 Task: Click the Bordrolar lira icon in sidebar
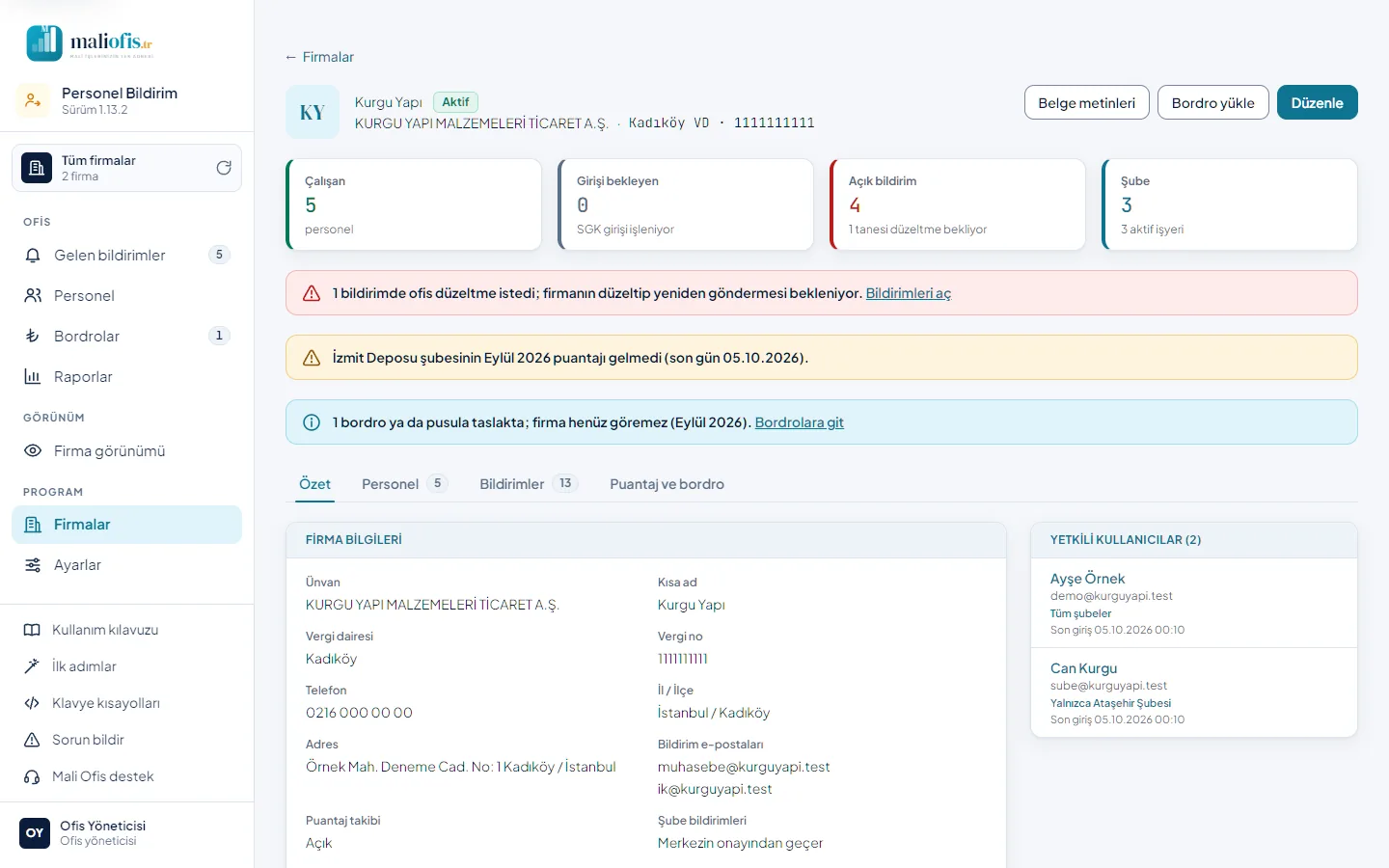(x=33, y=337)
